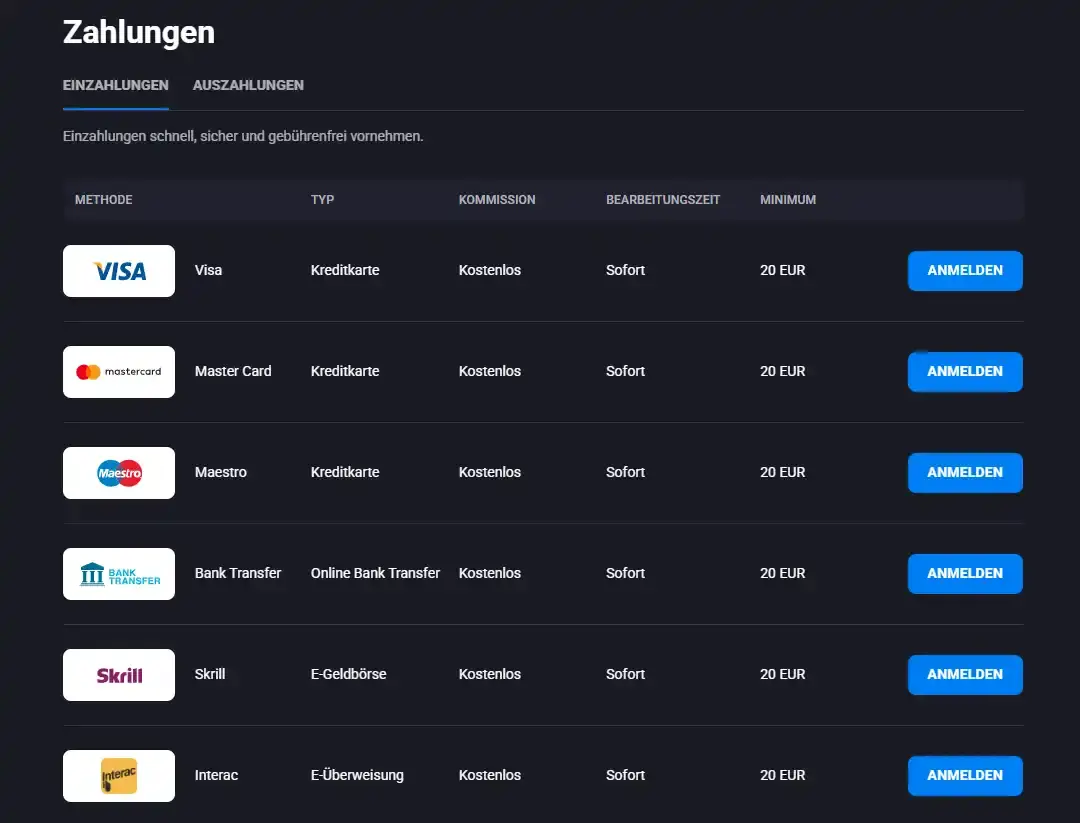Click Kreditkarte in the Maestro row
Viewport: 1080px width, 823px height.
pos(345,472)
